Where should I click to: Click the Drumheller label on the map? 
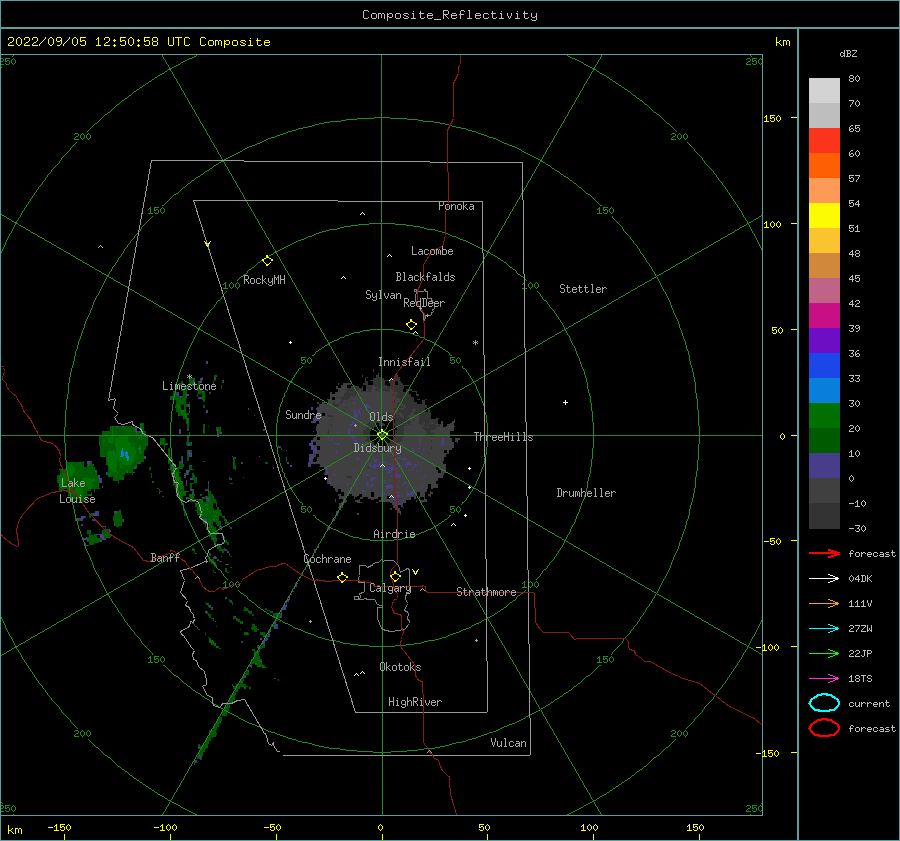[586, 493]
